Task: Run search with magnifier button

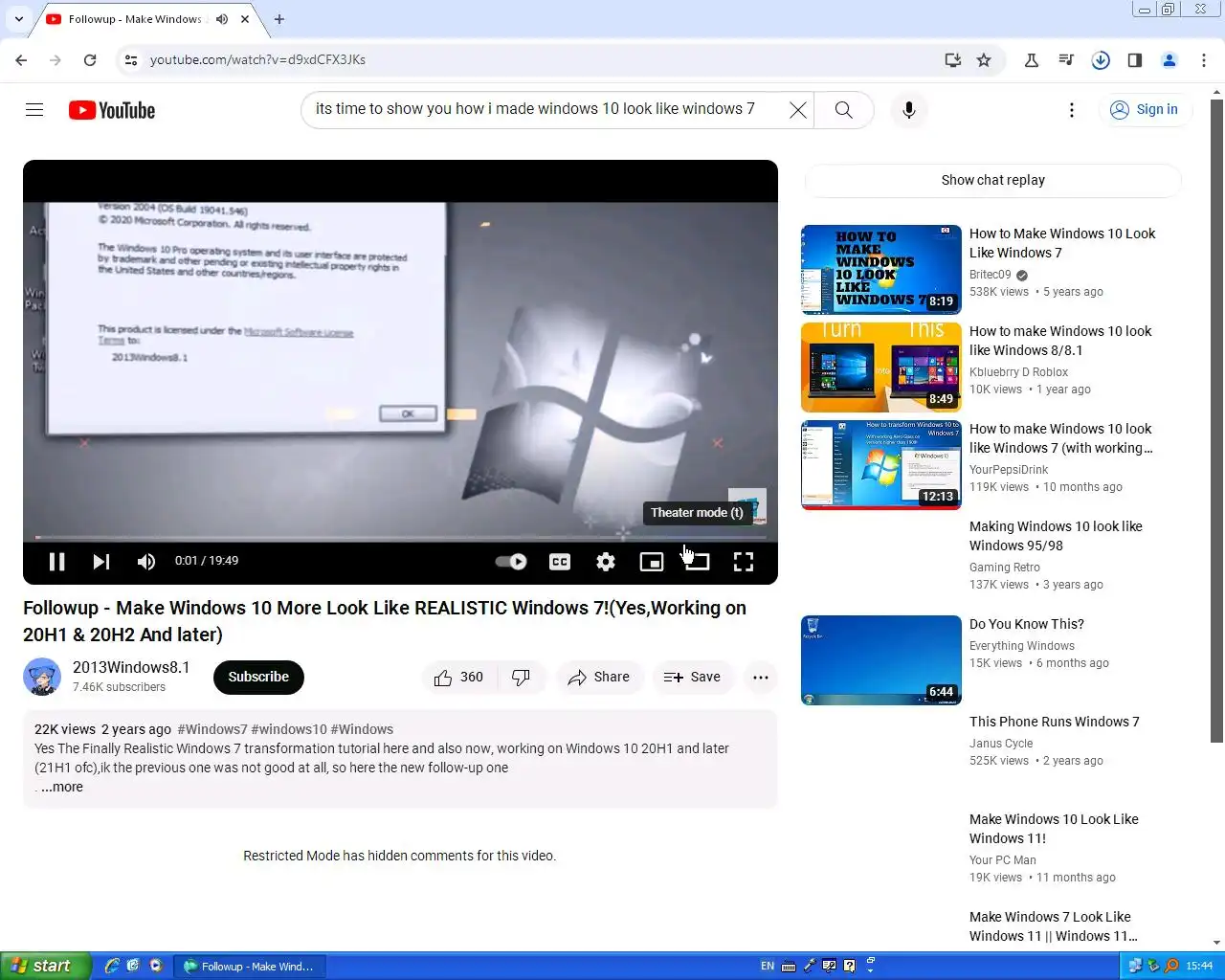Action: click(x=843, y=110)
